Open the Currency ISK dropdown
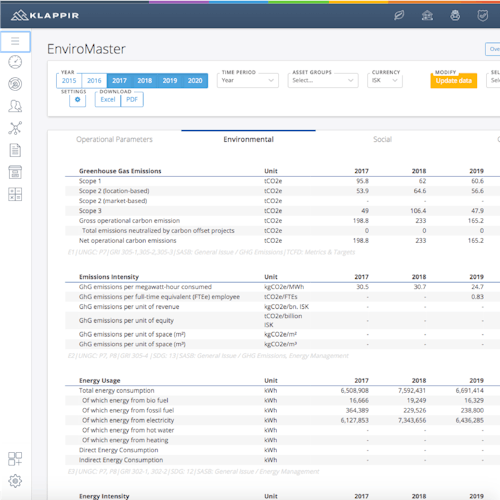Image resolution: width=500 pixels, height=500 pixels. (x=385, y=80)
